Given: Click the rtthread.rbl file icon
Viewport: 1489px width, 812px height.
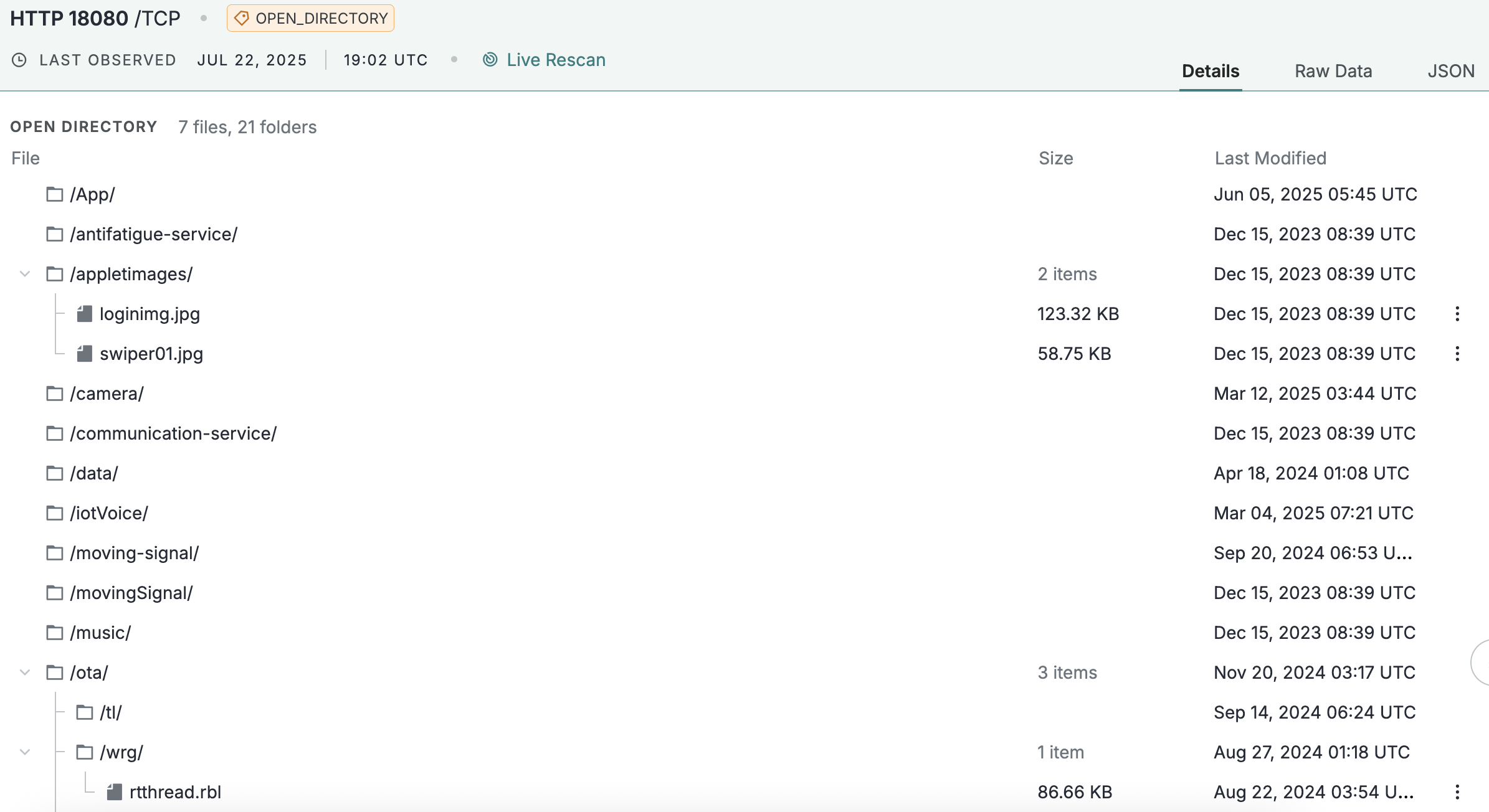Looking at the screenshot, I should [115, 792].
